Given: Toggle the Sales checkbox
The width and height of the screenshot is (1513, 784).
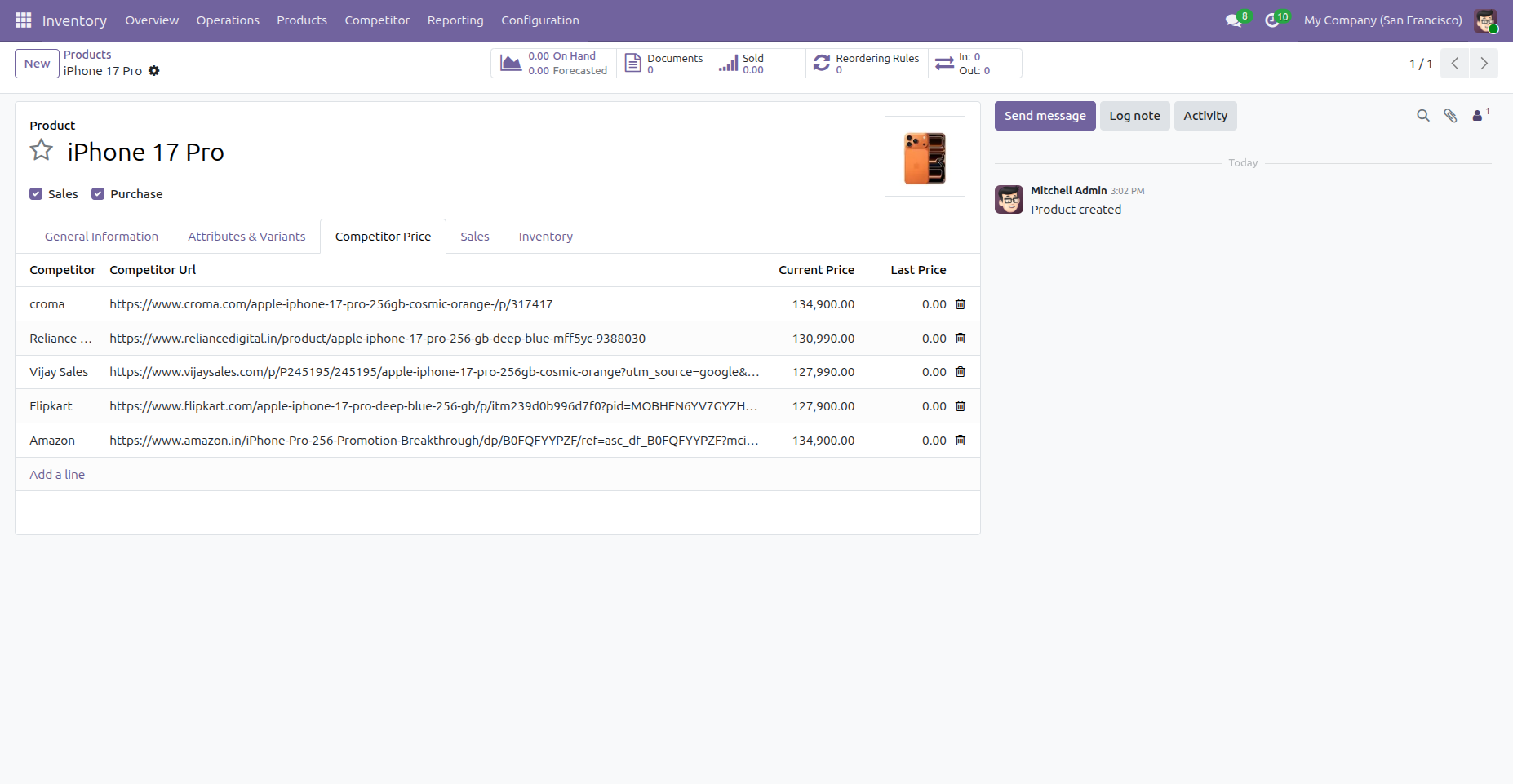Looking at the screenshot, I should 36,194.
